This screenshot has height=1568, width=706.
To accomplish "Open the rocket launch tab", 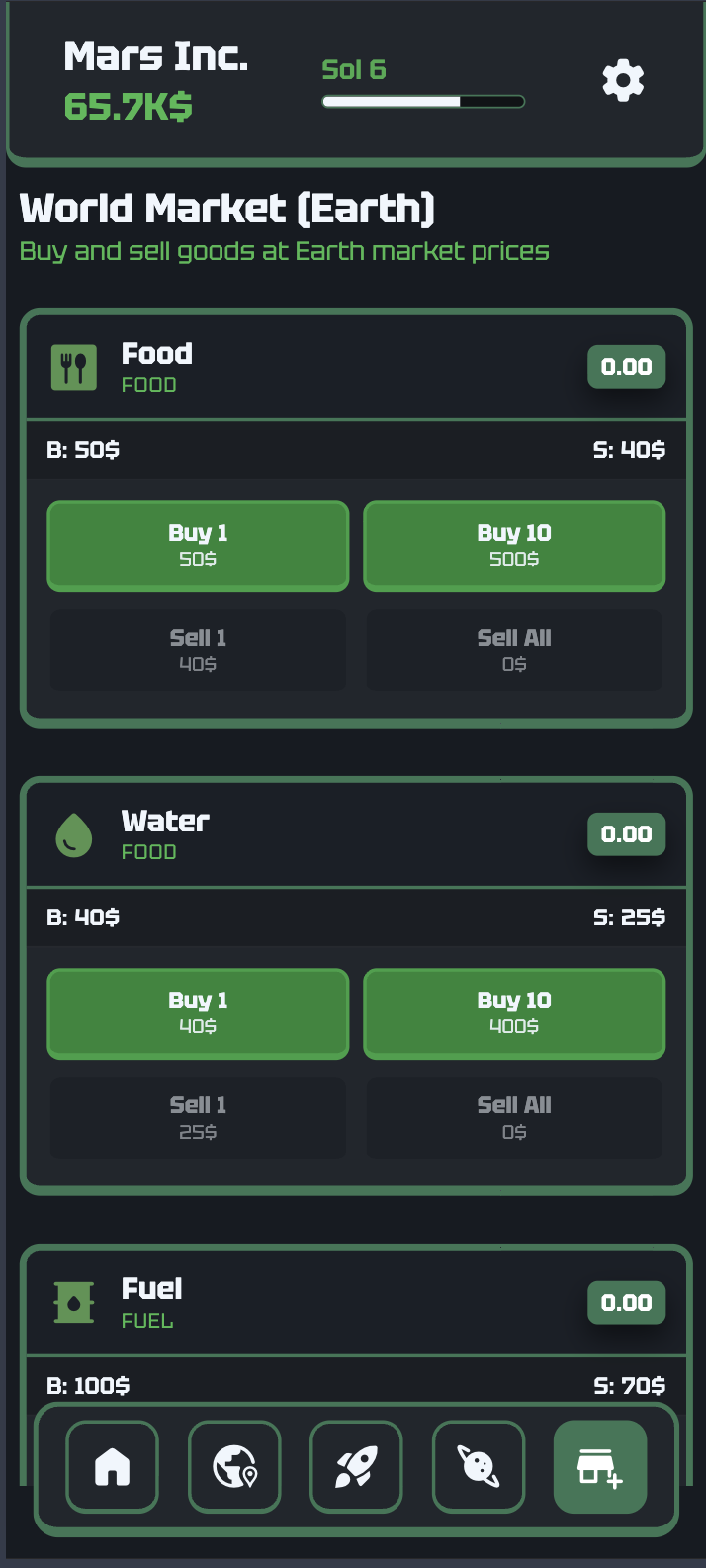I will [356, 1466].
